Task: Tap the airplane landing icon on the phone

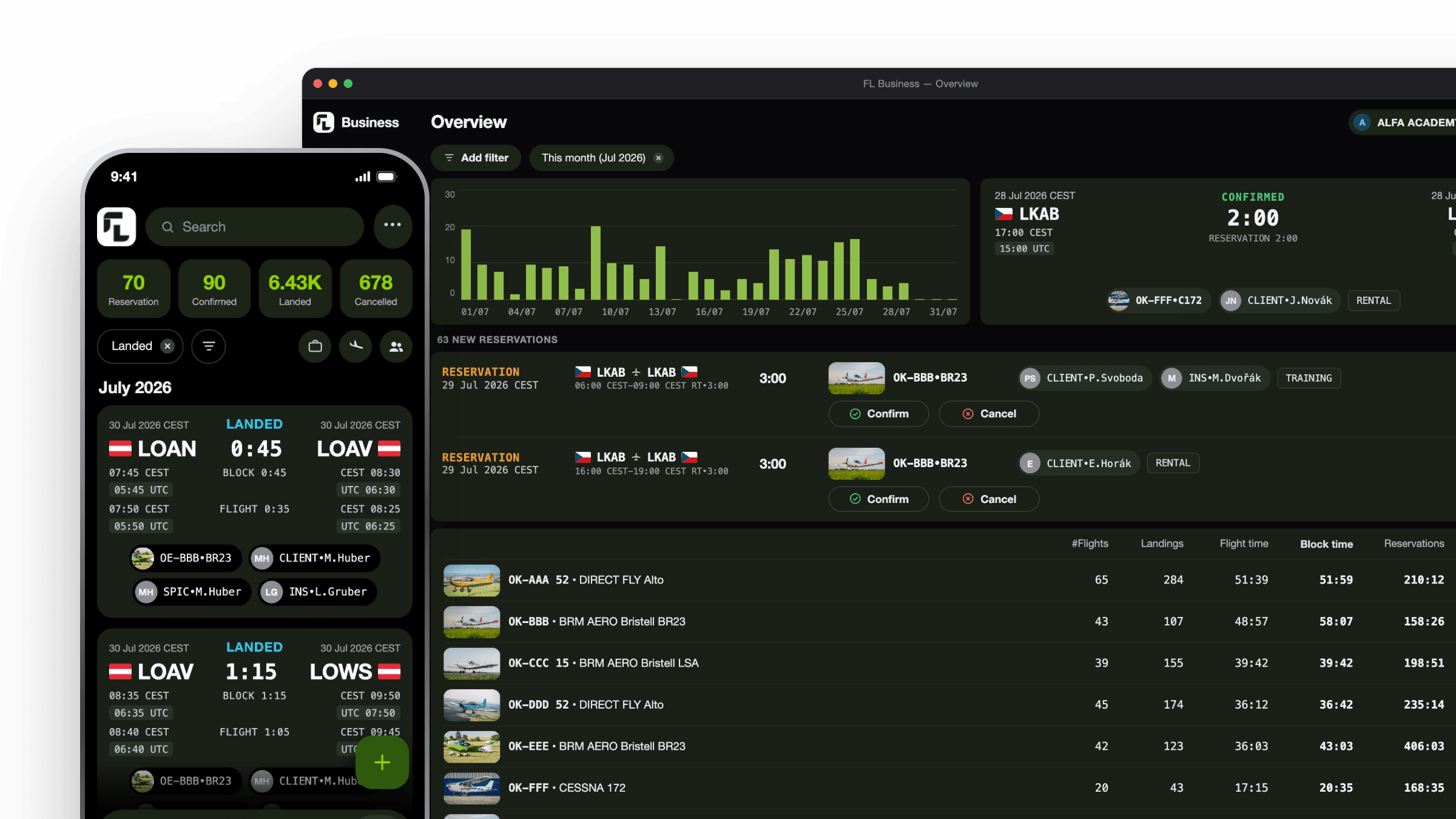Action: (x=356, y=346)
